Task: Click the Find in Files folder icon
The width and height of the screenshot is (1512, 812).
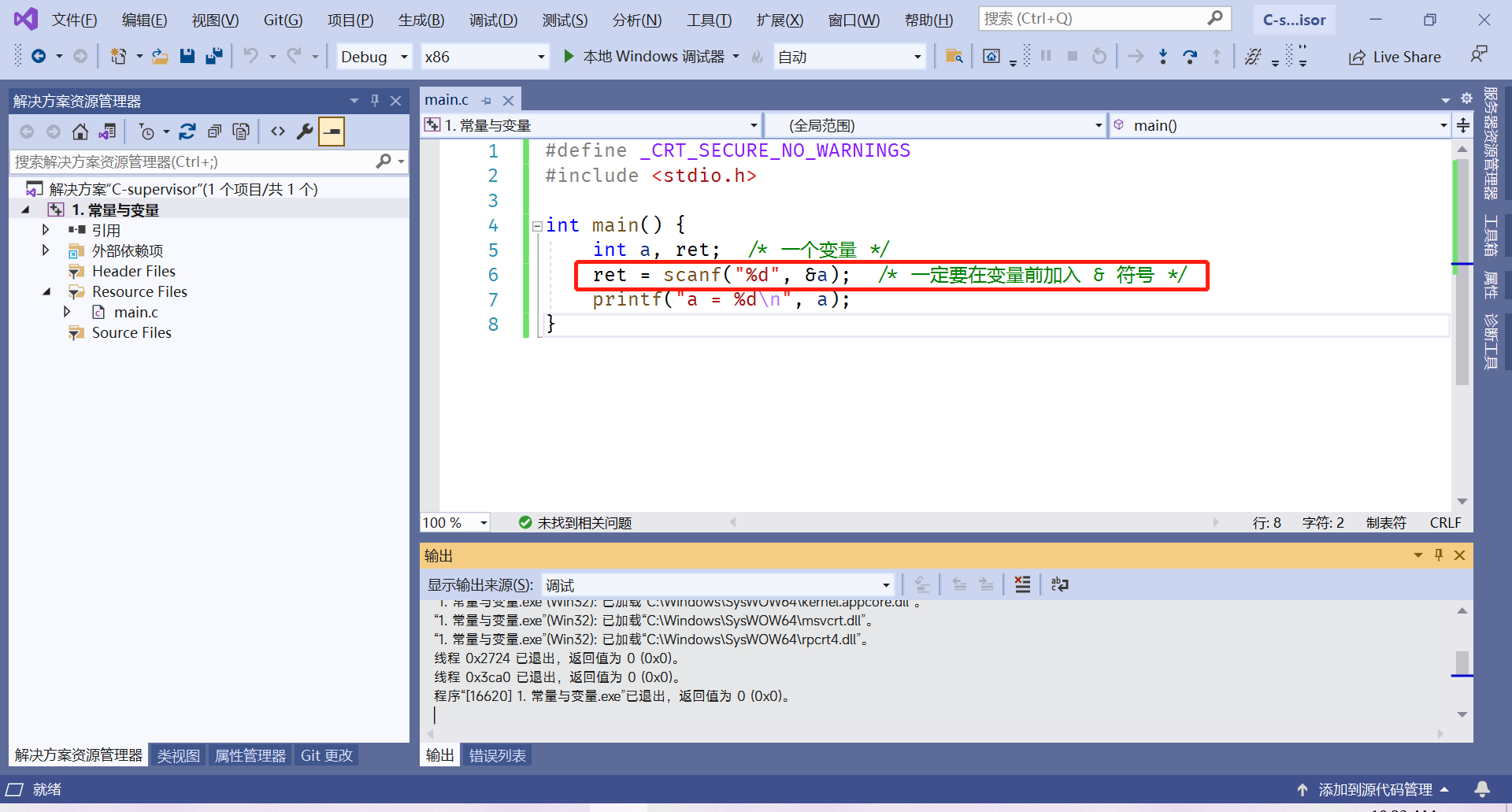Action: point(954,56)
